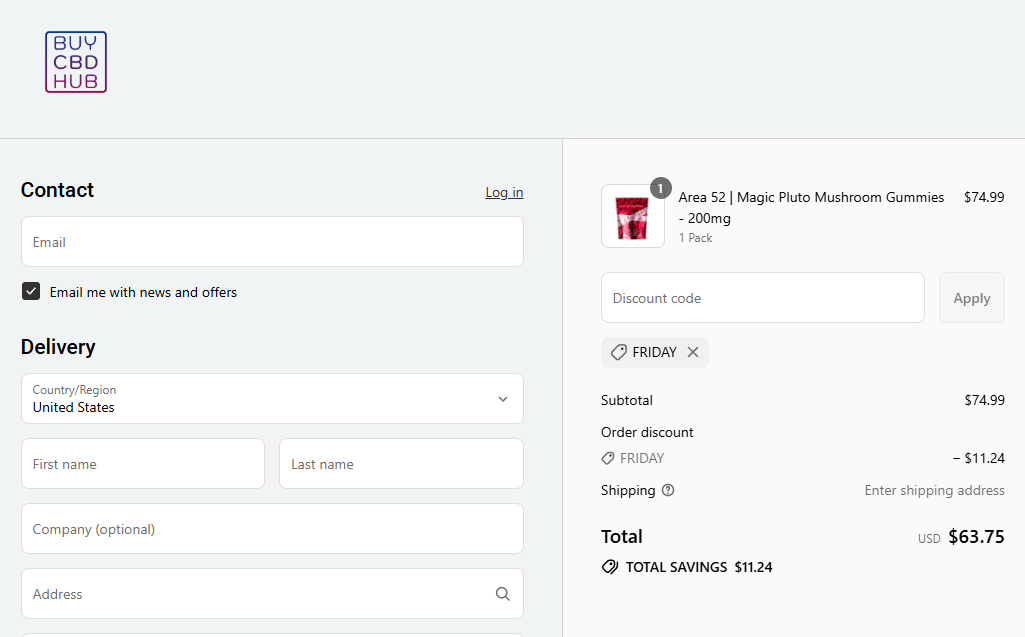This screenshot has width=1025, height=637.
Task: Click the Country/Region chevron arrow
Action: click(502, 399)
